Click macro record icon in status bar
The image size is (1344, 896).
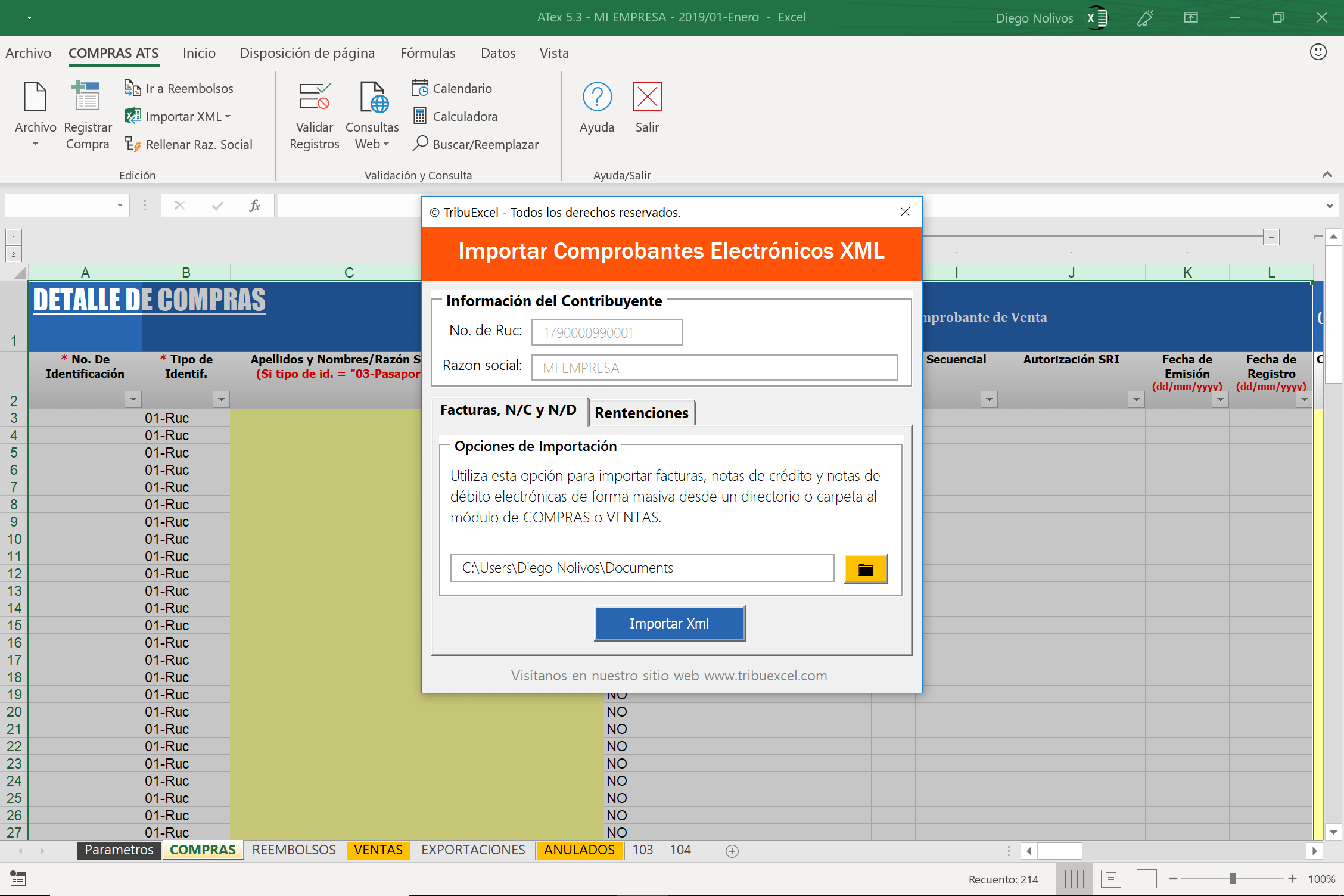(18, 878)
